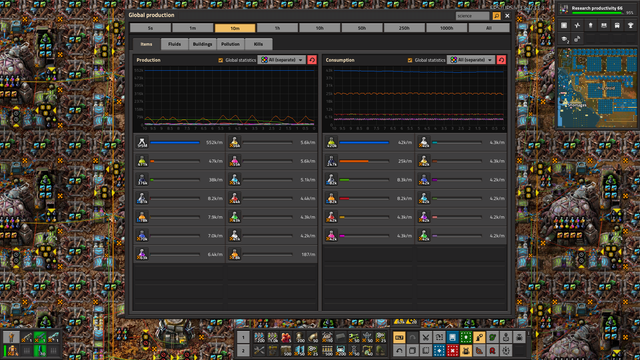Image resolution: width=640 pixels, height=360 pixels.
Task: Select the red biter egg item in quickbar
Action: tap(286, 337)
